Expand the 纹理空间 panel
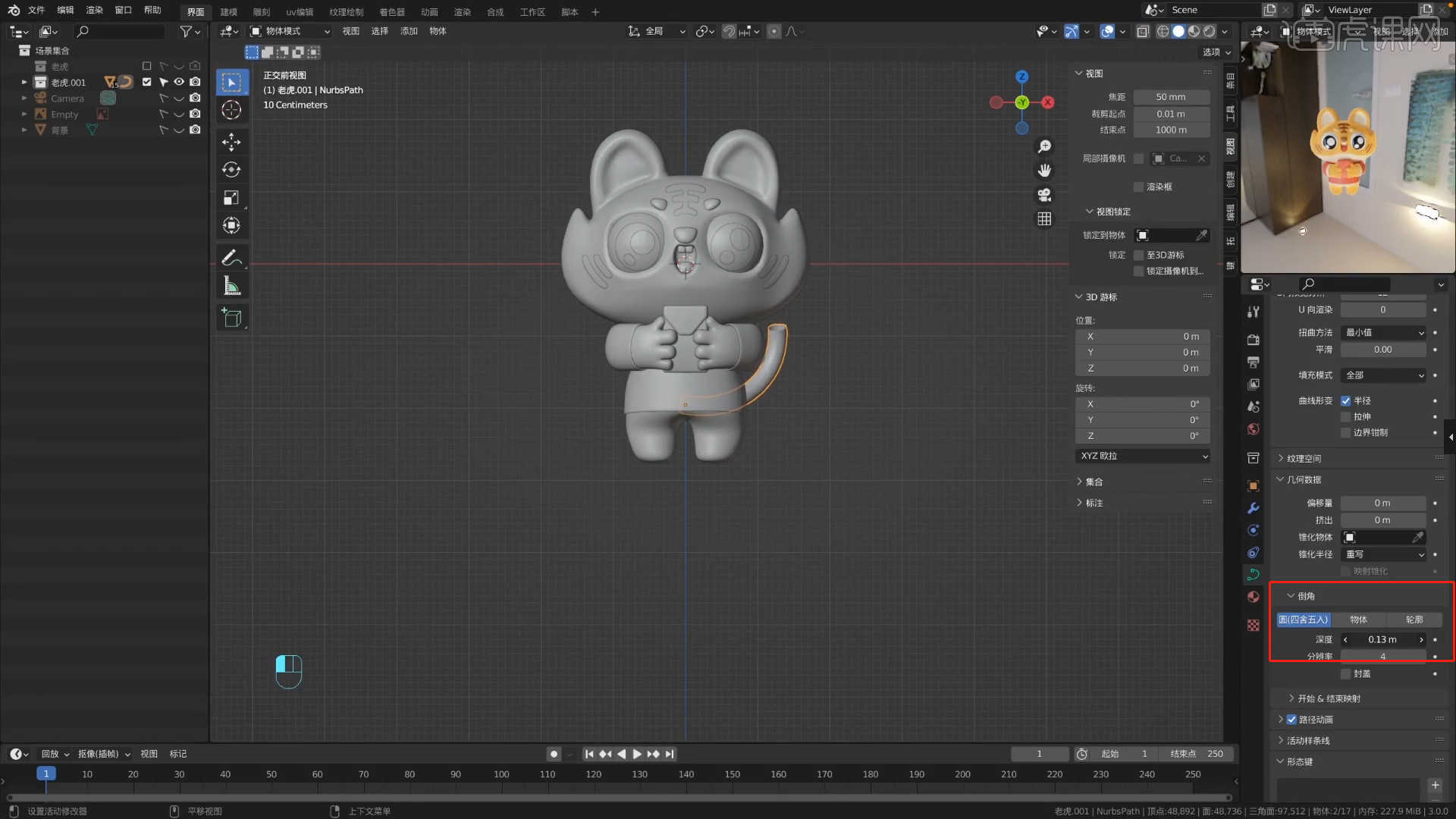Image resolution: width=1456 pixels, height=819 pixels. (1304, 458)
